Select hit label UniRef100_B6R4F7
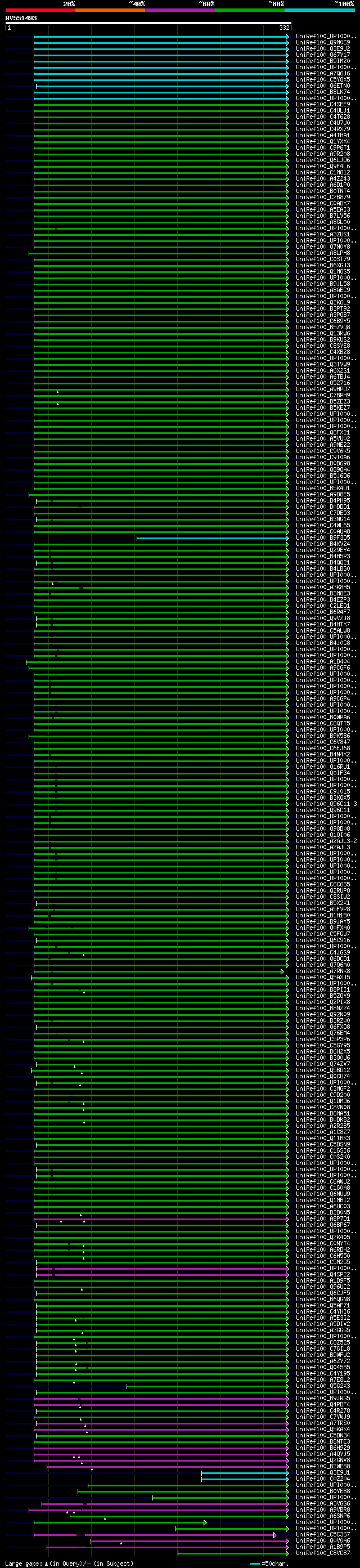 pyautogui.click(x=323, y=612)
